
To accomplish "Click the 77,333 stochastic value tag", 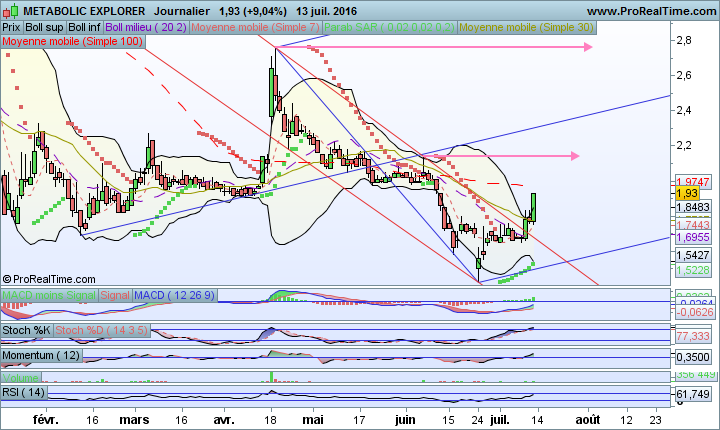I will [x=693, y=336].
